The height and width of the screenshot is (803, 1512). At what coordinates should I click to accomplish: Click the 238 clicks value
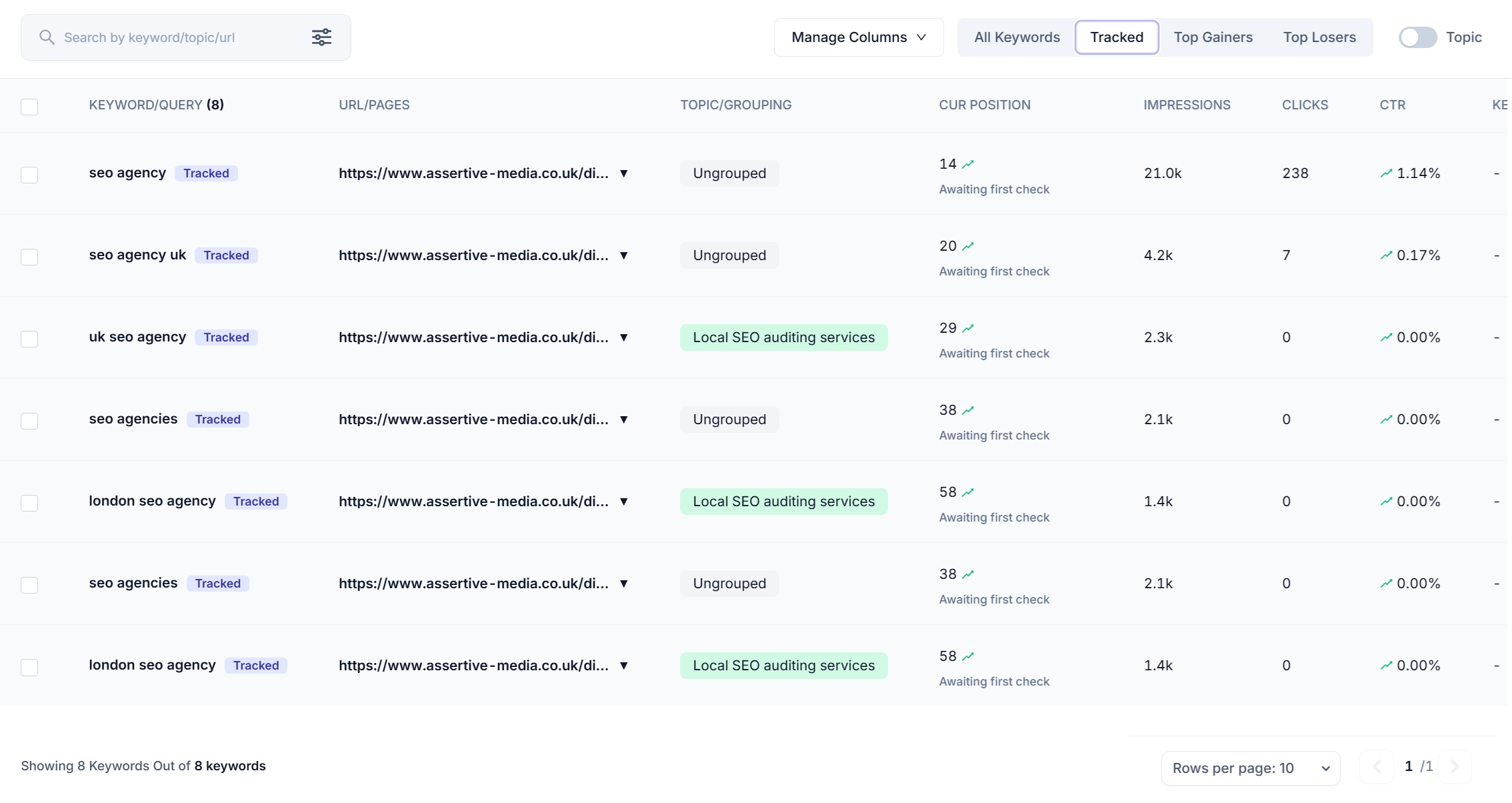[1295, 173]
